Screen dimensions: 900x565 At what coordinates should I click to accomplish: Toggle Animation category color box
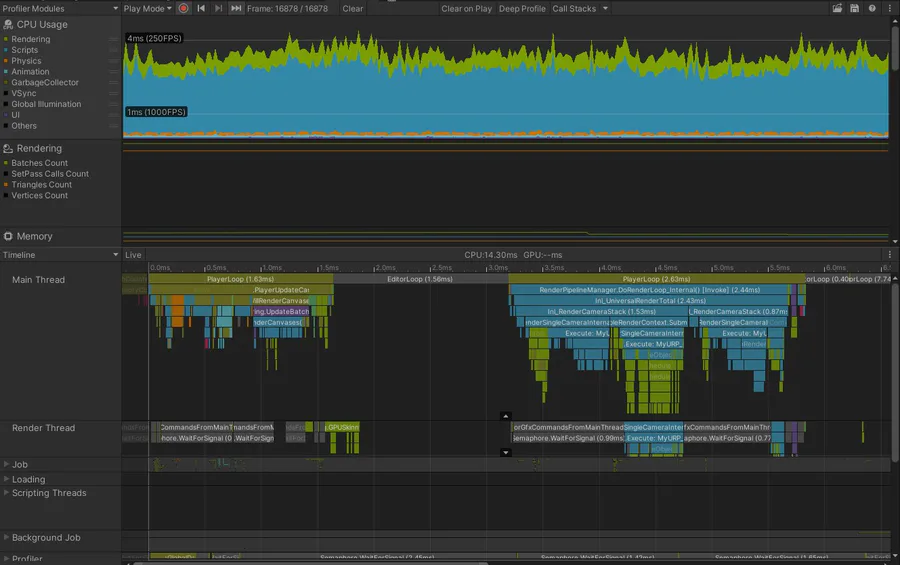point(6,72)
